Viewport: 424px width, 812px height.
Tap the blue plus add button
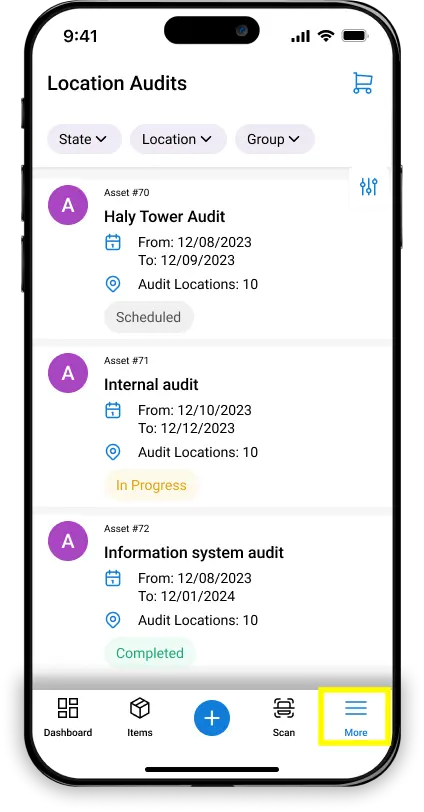[x=212, y=718]
